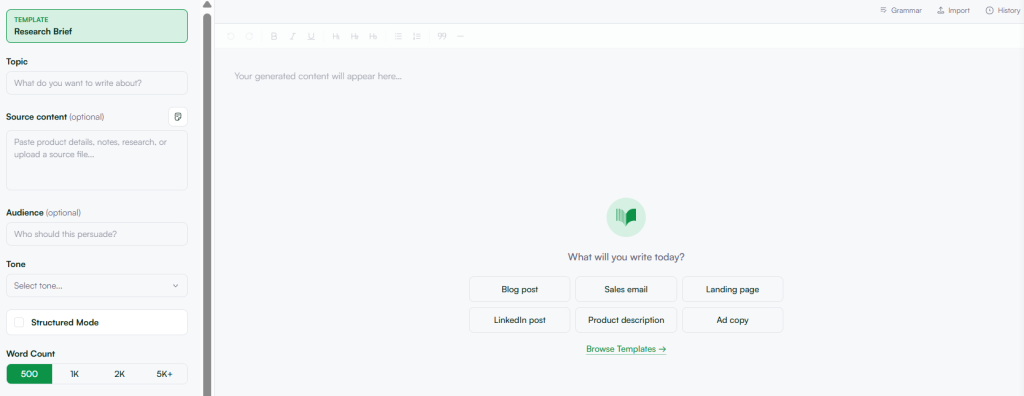Insert a horizontal rule
Screen dimensions: 1024x396
click(460, 37)
